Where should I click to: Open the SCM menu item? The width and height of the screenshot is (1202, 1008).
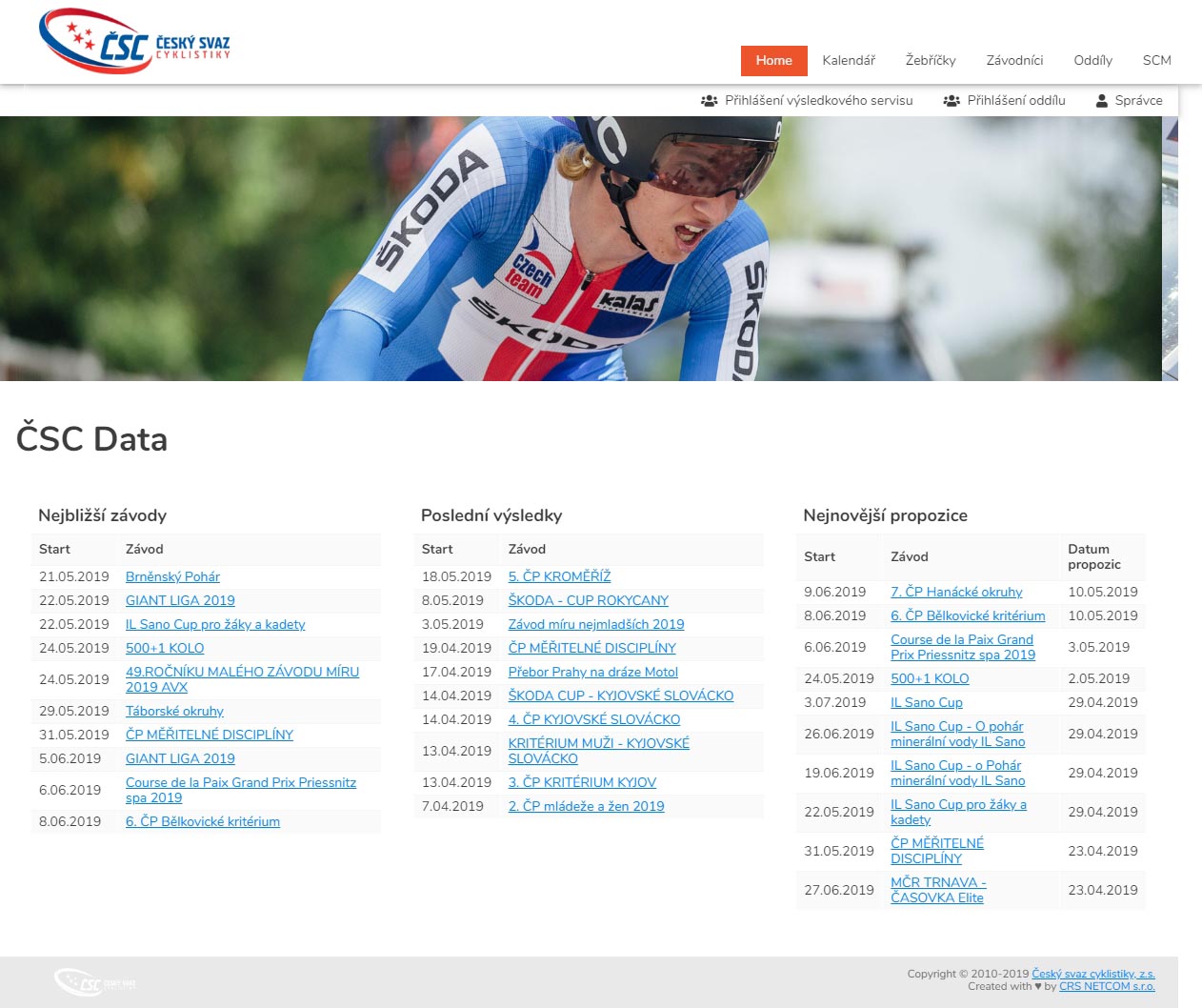[1157, 60]
